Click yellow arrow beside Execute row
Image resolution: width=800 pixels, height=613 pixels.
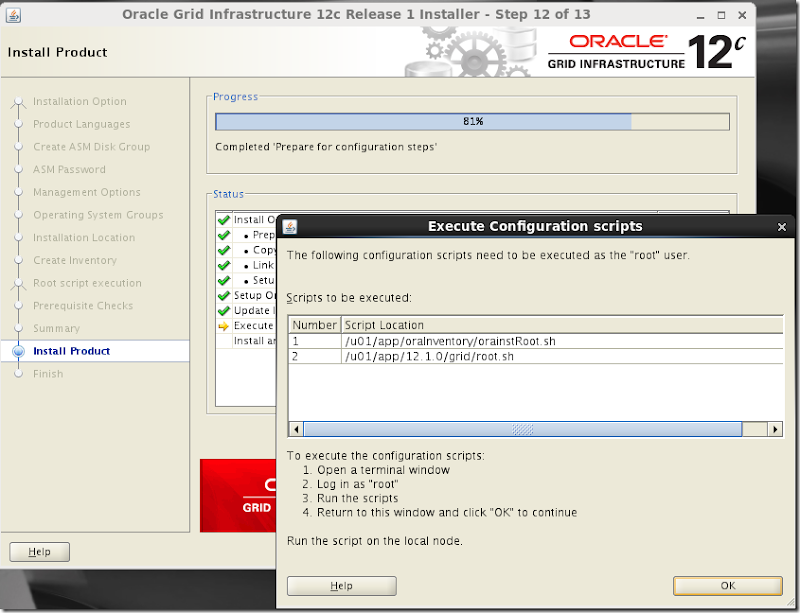(x=223, y=326)
